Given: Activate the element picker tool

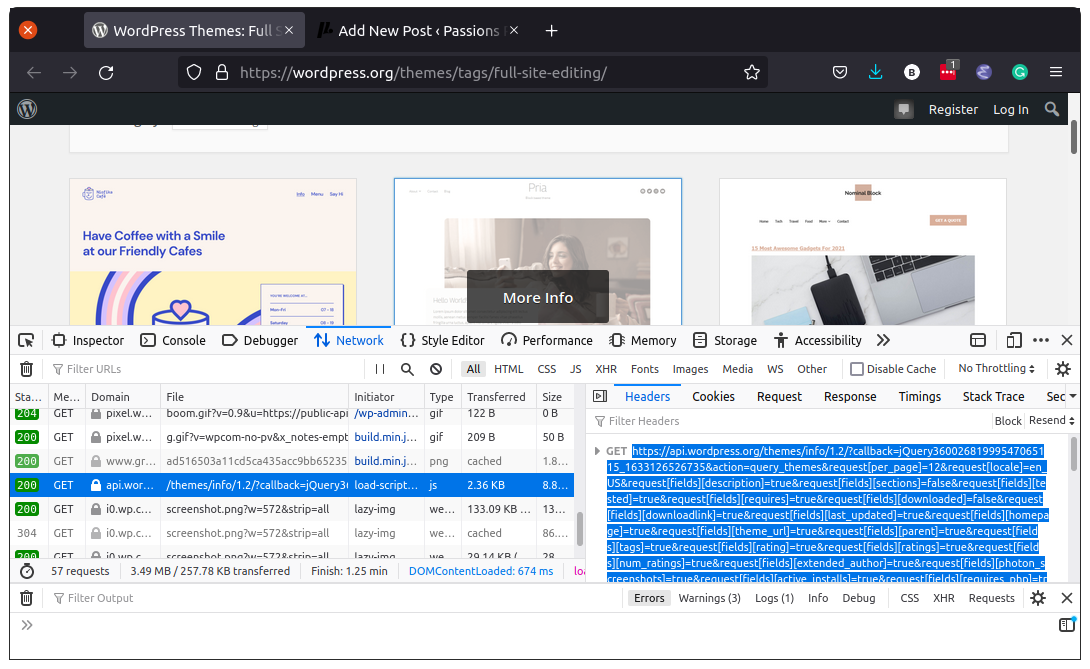Looking at the screenshot, I should (26, 340).
